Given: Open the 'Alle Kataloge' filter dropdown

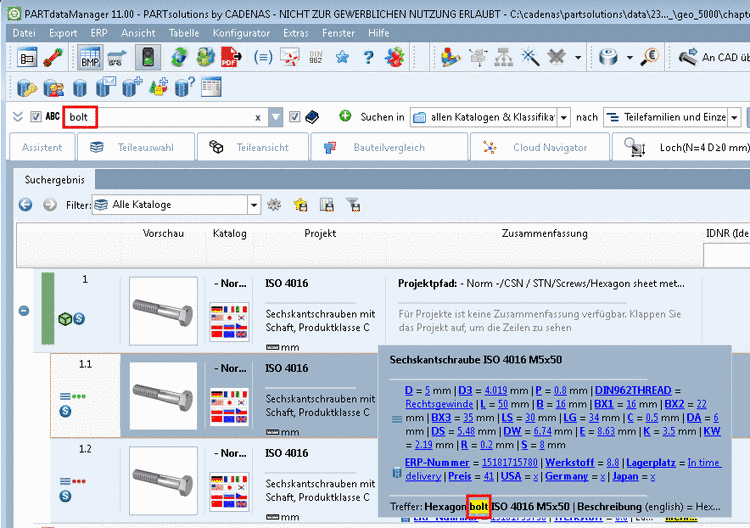Looking at the screenshot, I should point(254,205).
